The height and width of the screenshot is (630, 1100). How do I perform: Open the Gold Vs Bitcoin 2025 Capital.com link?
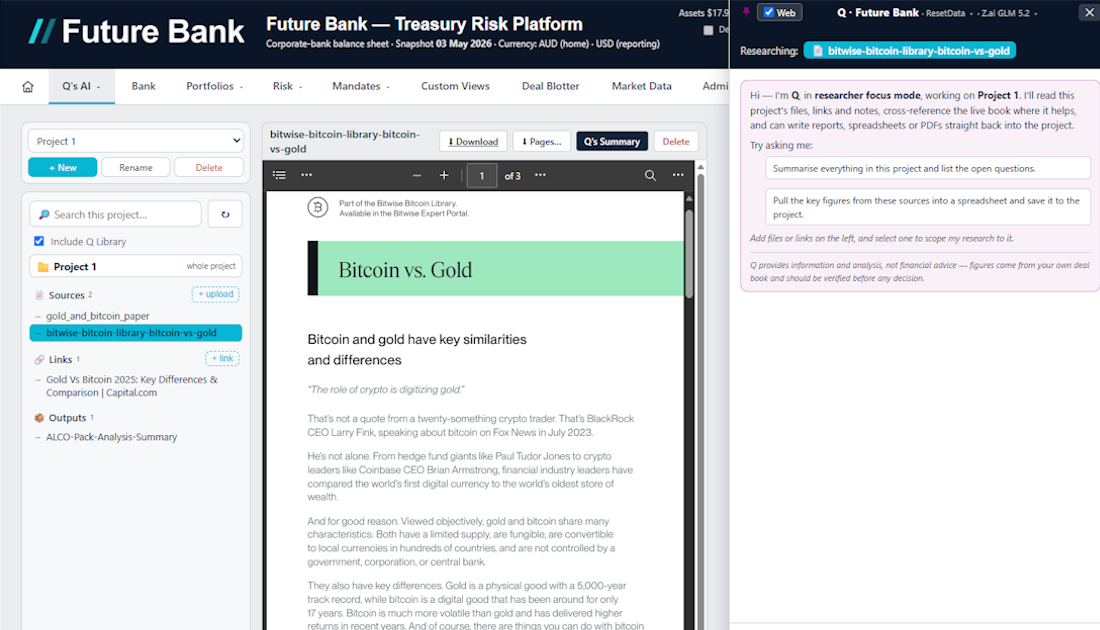pyautogui.click(x=132, y=386)
